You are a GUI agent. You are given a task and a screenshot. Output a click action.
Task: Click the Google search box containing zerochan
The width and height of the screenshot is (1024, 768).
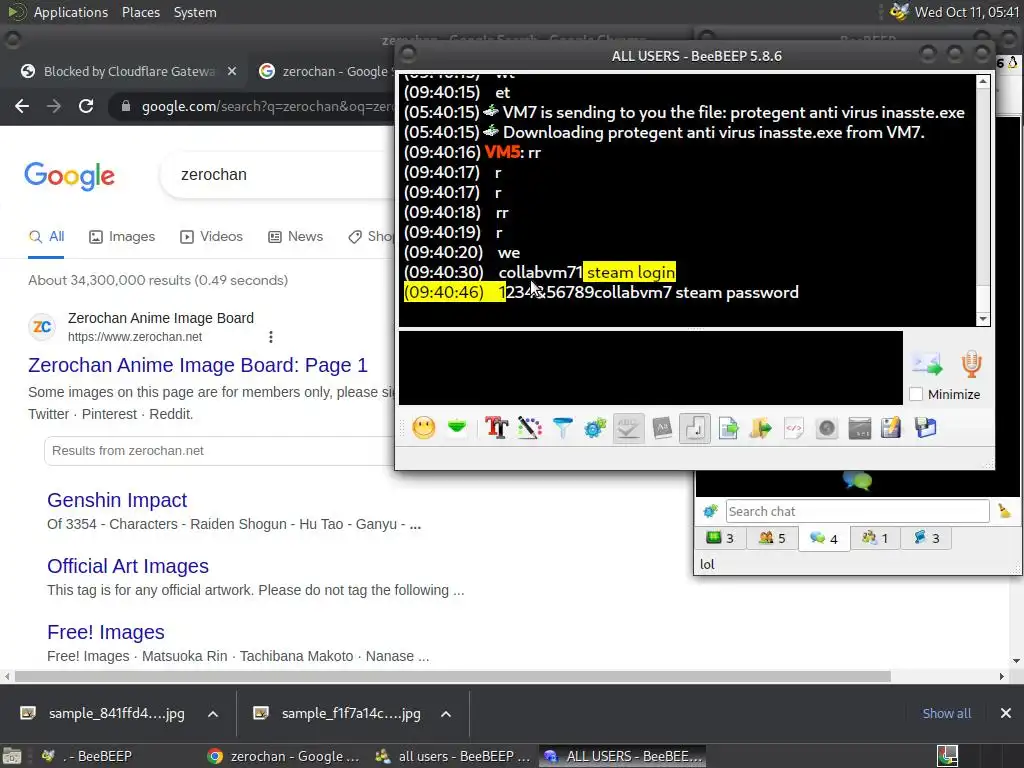pos(278,175)
